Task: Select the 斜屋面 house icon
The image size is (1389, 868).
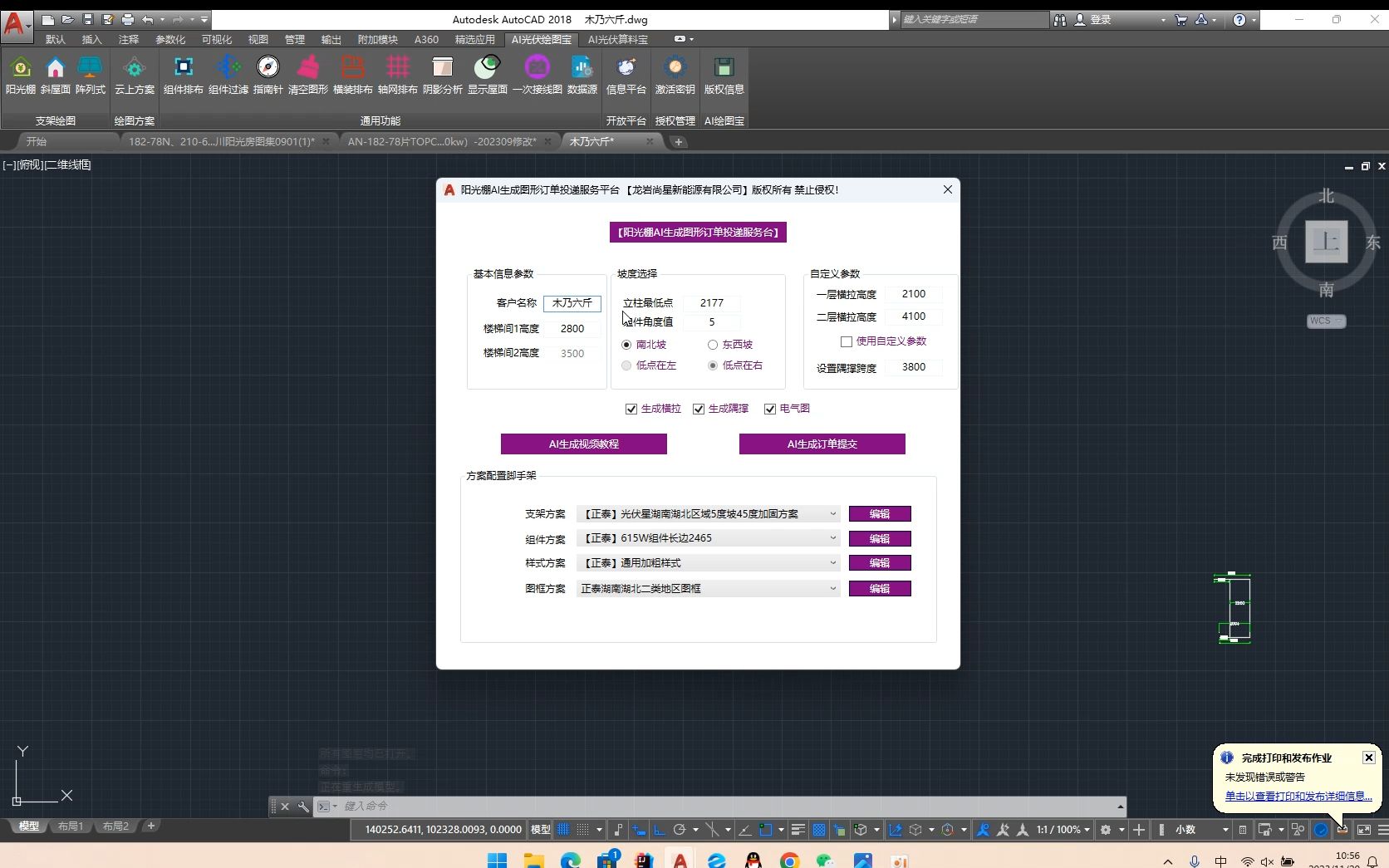Action: [55, 75]
